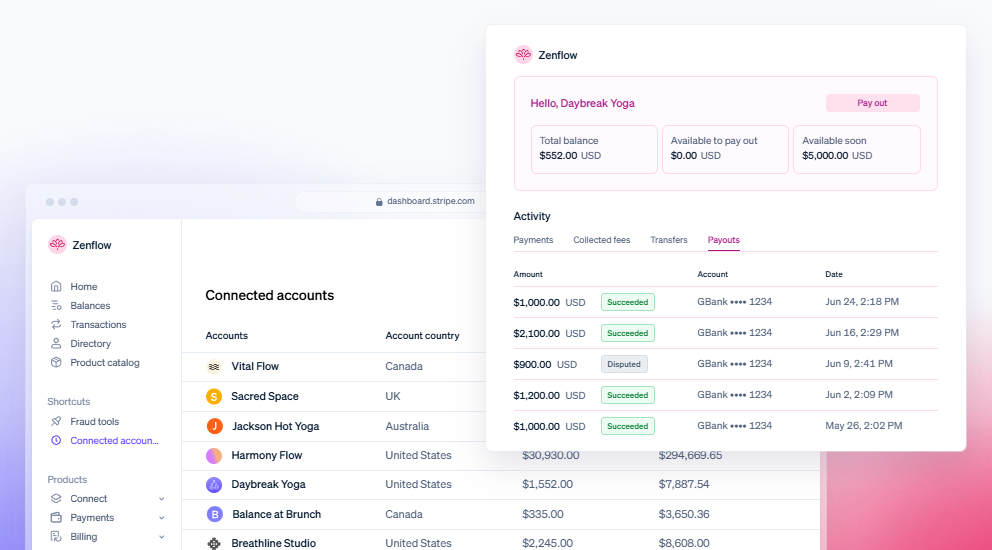992x550 pixels.
Task: Expand the Connect product menu chevron
Action: (x=161, y=499)
